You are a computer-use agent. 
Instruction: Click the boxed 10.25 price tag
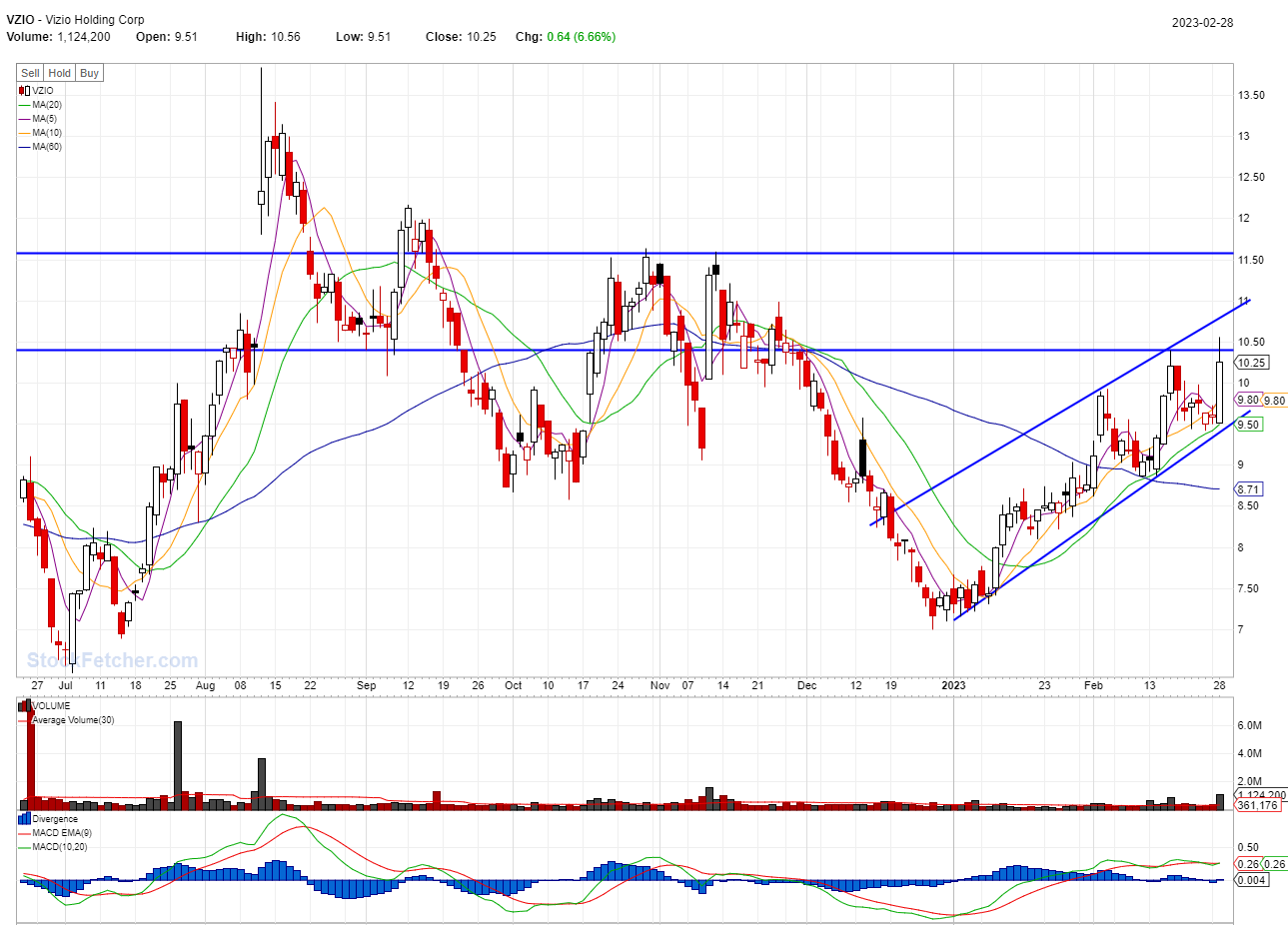pyautogui.click(x=1252, y=363)
